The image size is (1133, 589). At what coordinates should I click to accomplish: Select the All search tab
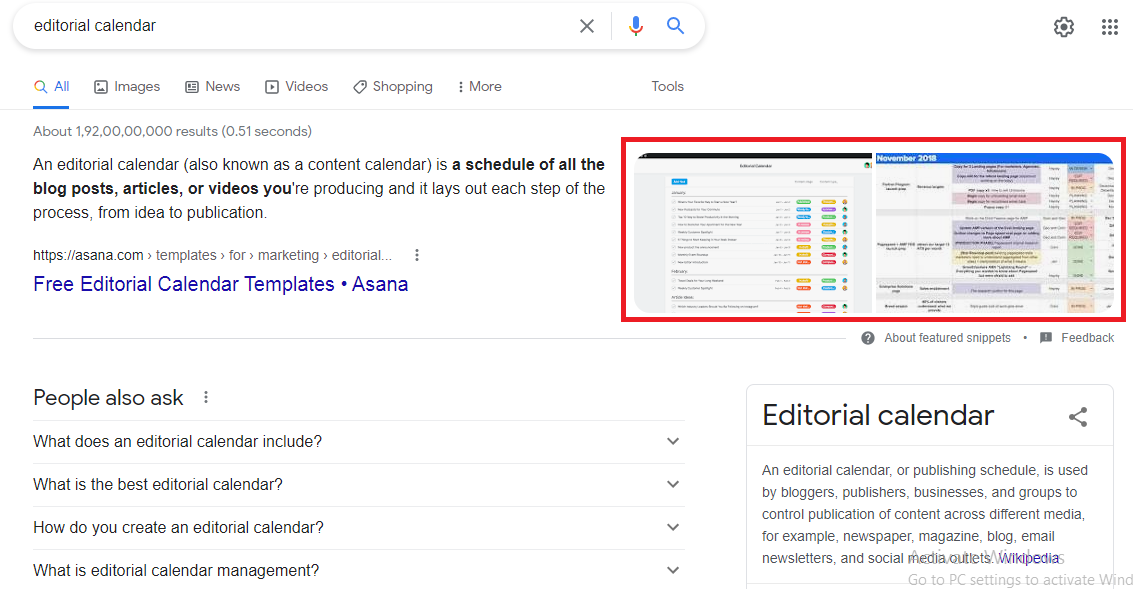51,87
